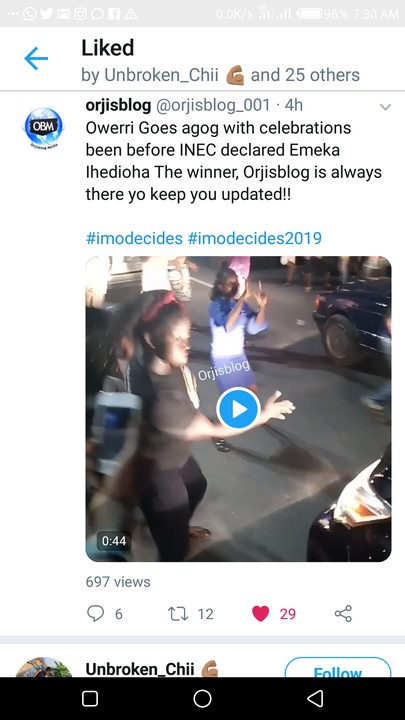Retweet the orjisblog post
The width and height of the screenshot is (405, 720).
178,614
